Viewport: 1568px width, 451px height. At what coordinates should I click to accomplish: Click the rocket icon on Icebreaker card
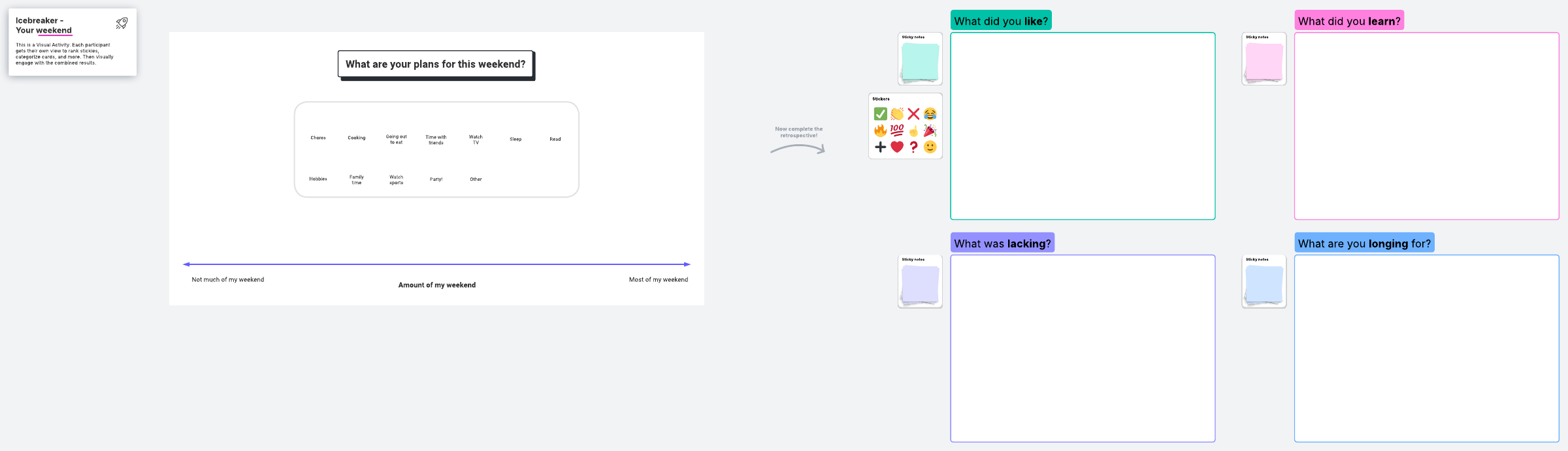(x=122, y=23)
